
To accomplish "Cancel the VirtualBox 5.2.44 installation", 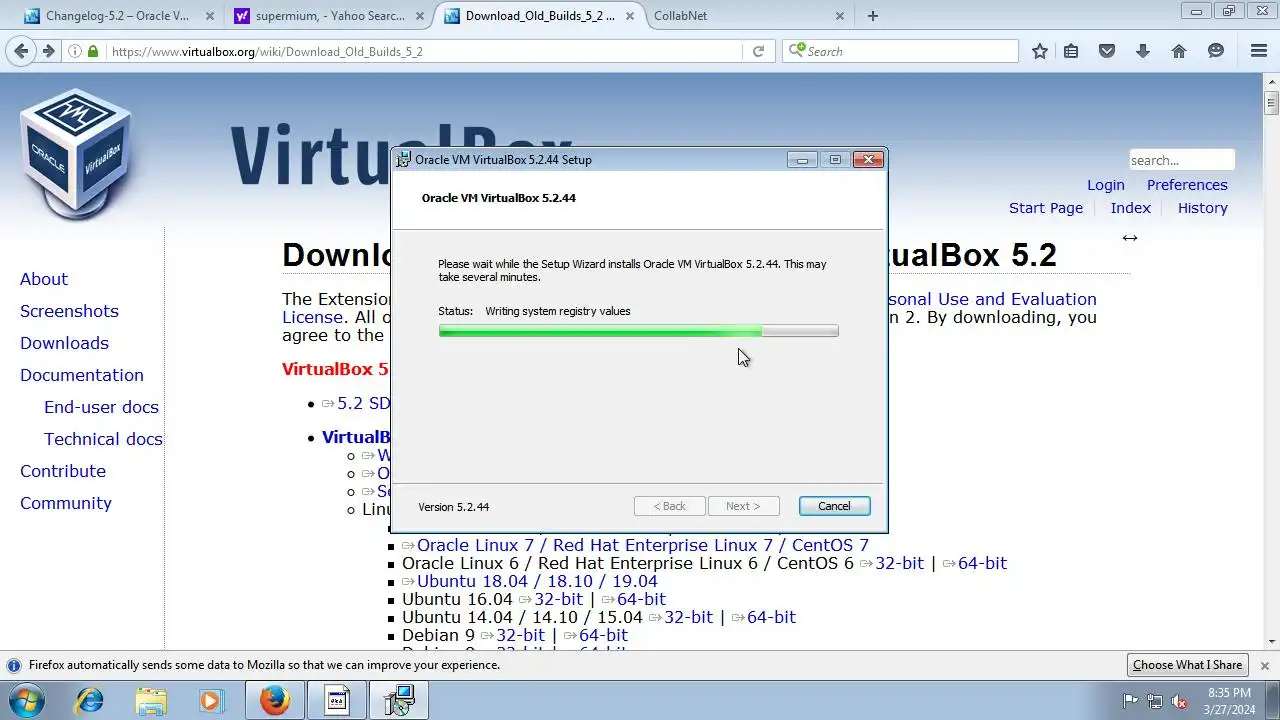I will click(834, 506).
